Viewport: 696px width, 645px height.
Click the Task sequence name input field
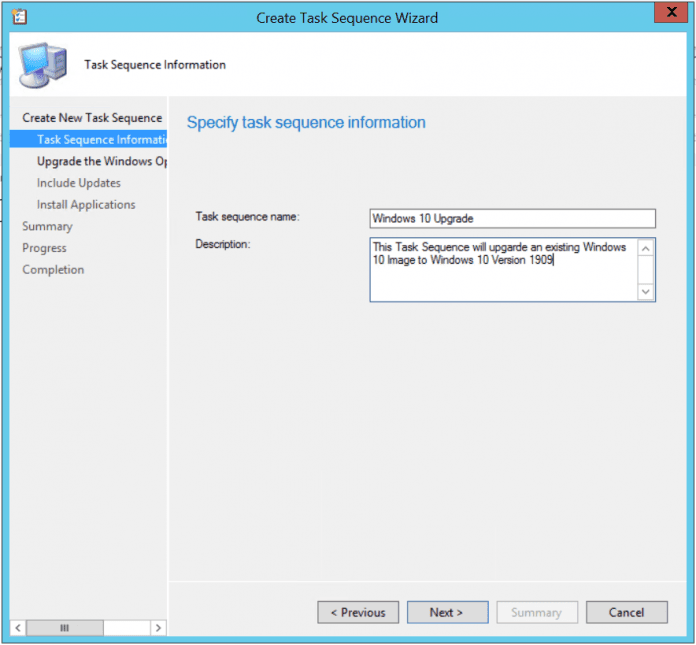(512, 218)
